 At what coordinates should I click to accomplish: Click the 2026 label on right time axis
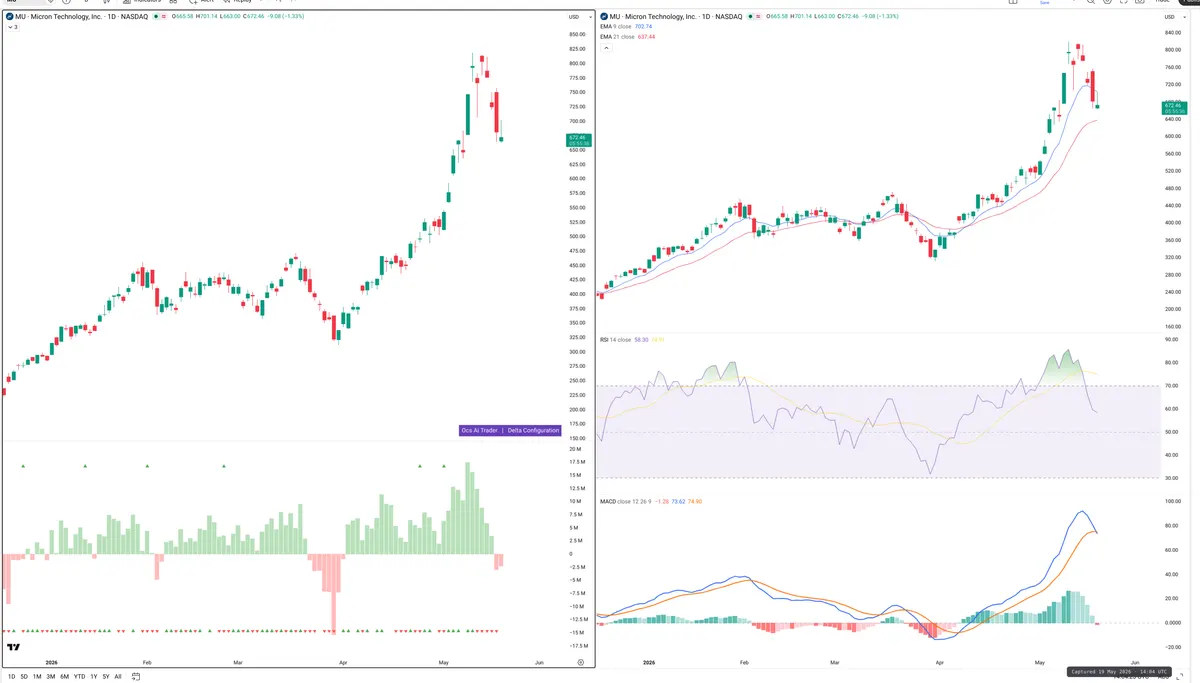[x=648, y=662]
